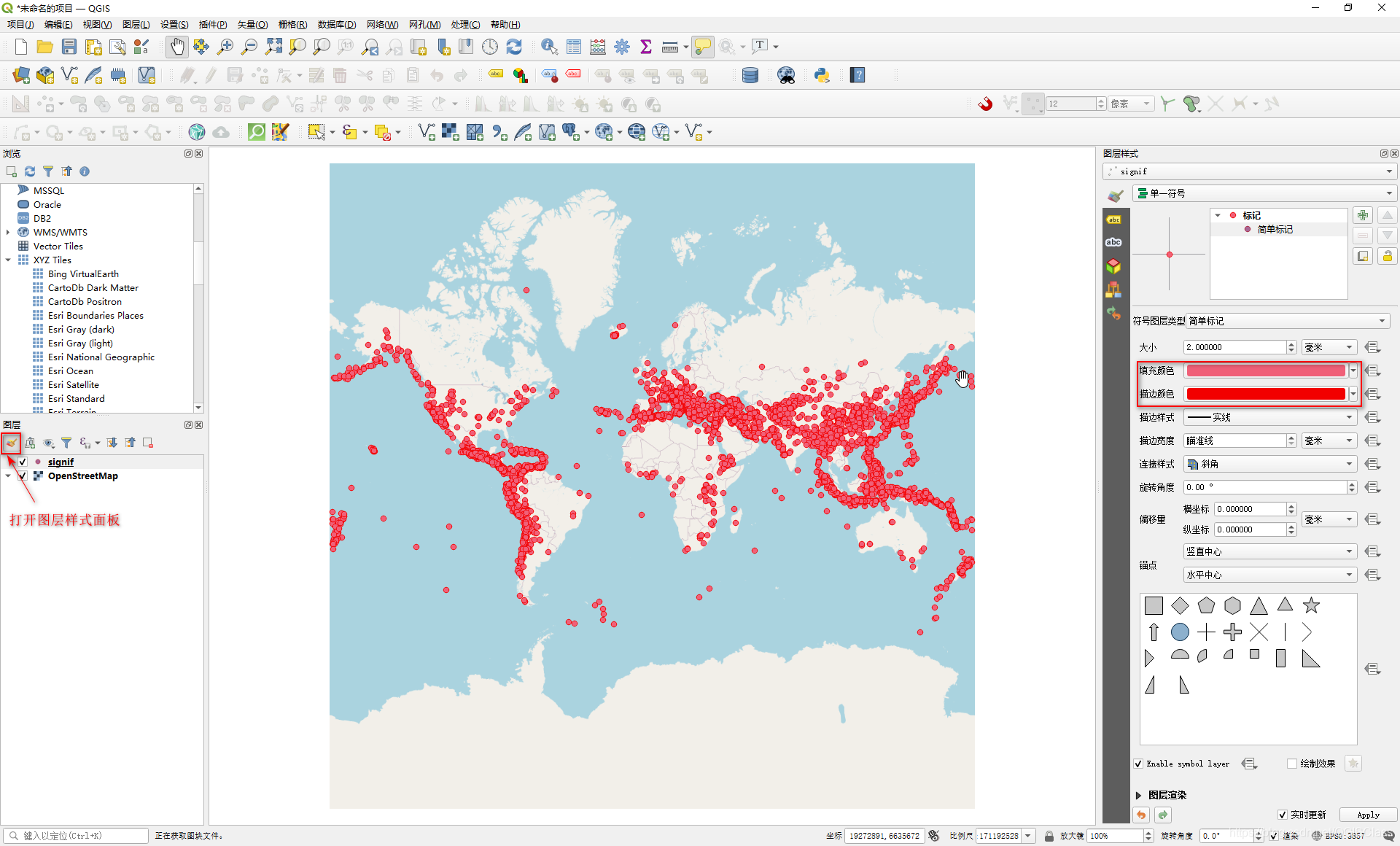The width and height of the screenshot is (1400, 846).
Task: Open the Labels tab icon in Layer Styling
Action: coord(1113,220)
